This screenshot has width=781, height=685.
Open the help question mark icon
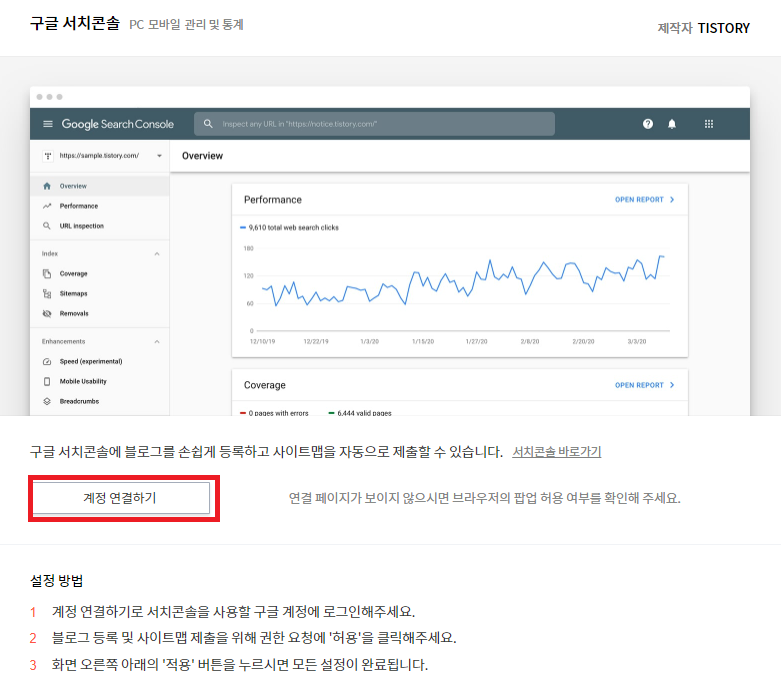pyautogui.click(x=648, y=124)
